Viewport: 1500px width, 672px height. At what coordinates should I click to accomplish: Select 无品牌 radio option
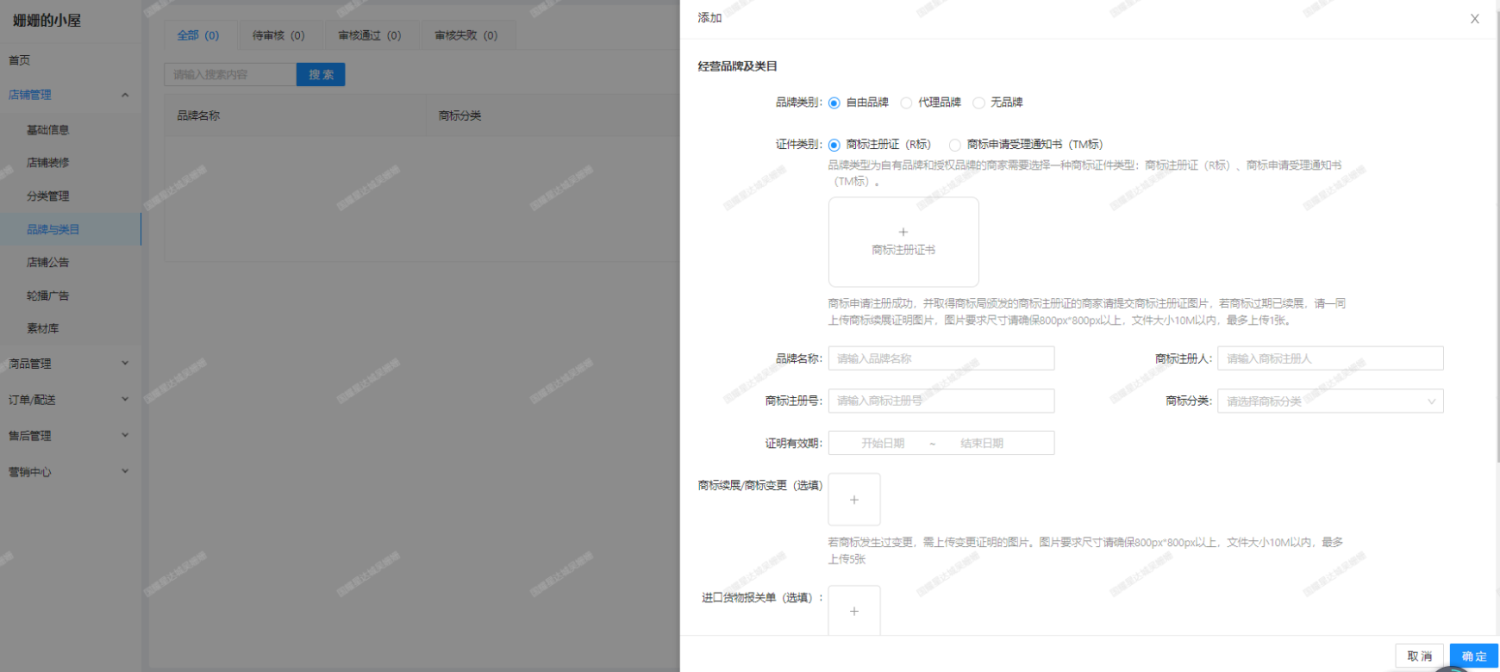coord(978,102)
